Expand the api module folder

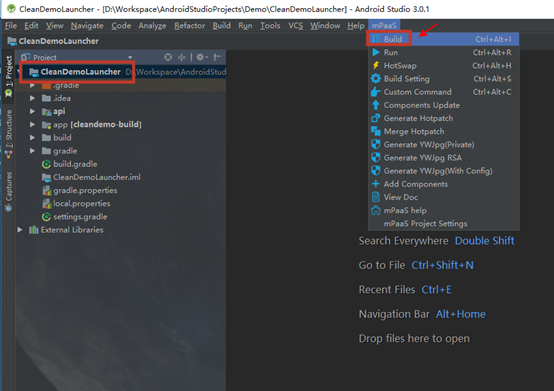point(32,111)
